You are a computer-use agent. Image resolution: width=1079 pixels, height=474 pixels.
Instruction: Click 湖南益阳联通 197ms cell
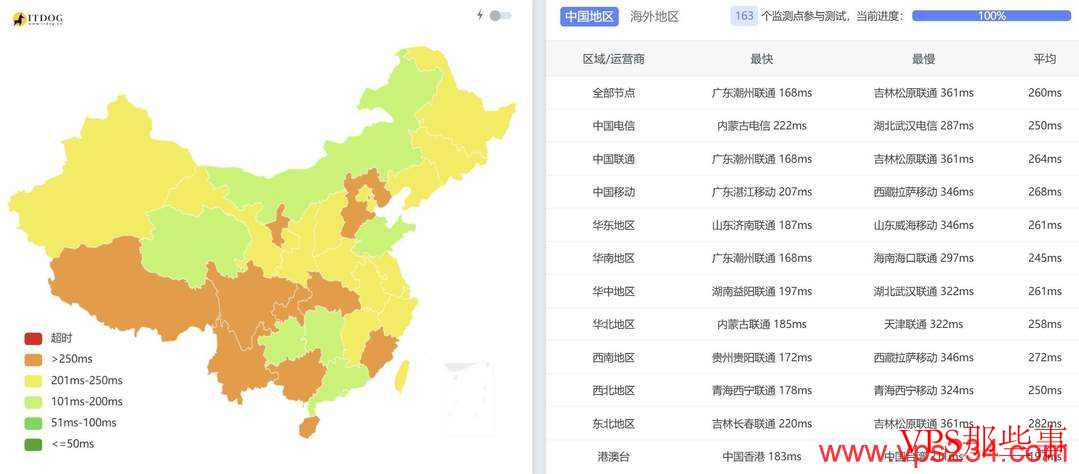tap(762, 291)
